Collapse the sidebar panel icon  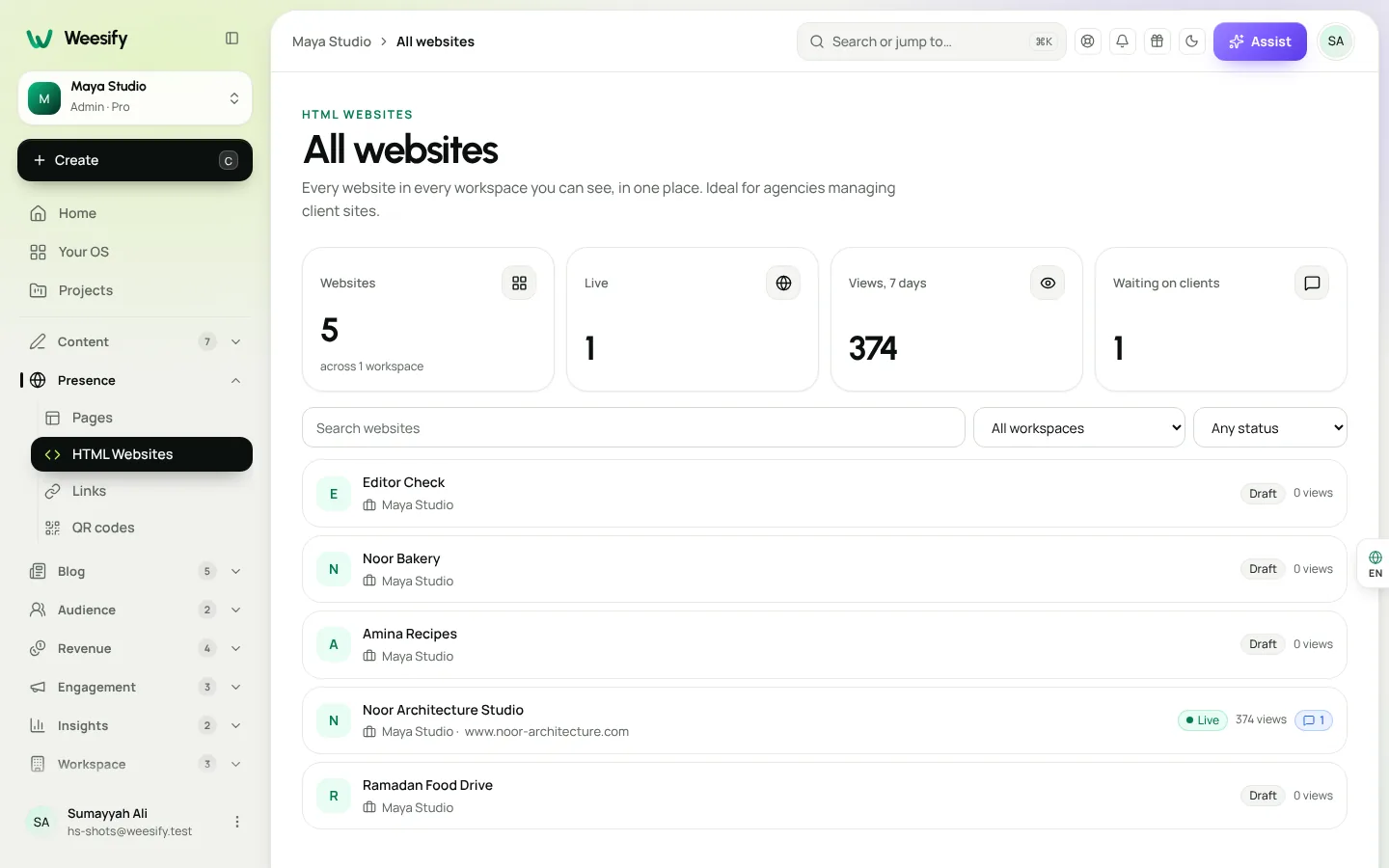point(231,39)
